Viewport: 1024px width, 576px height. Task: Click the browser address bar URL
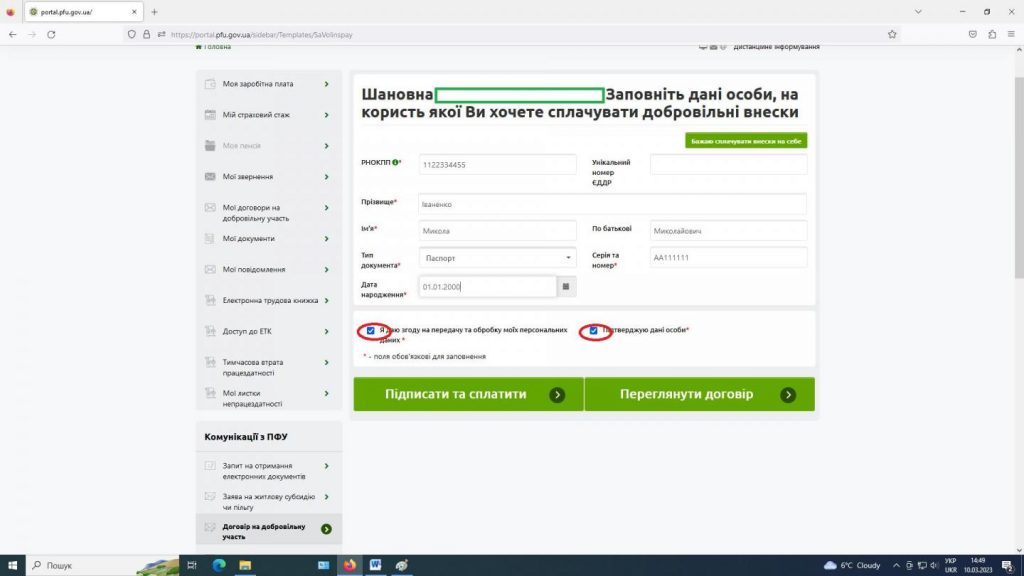click(x=261, y=35)
